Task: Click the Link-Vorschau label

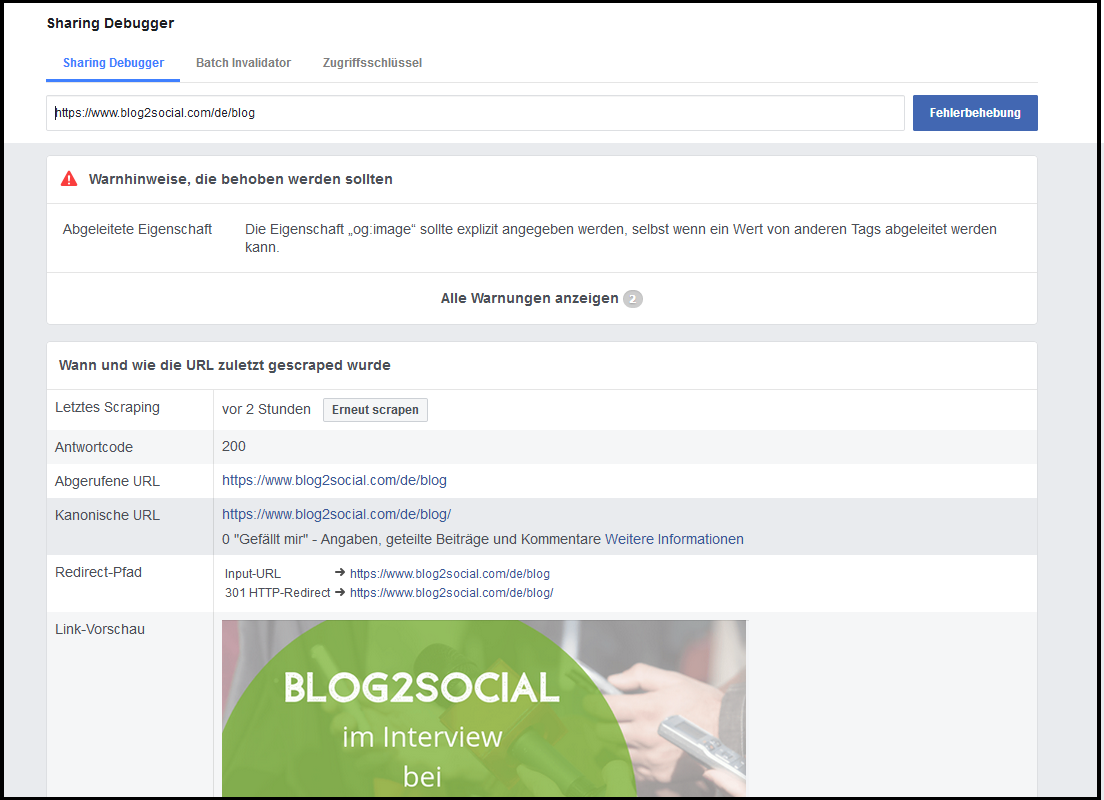Action: [100, 630]
